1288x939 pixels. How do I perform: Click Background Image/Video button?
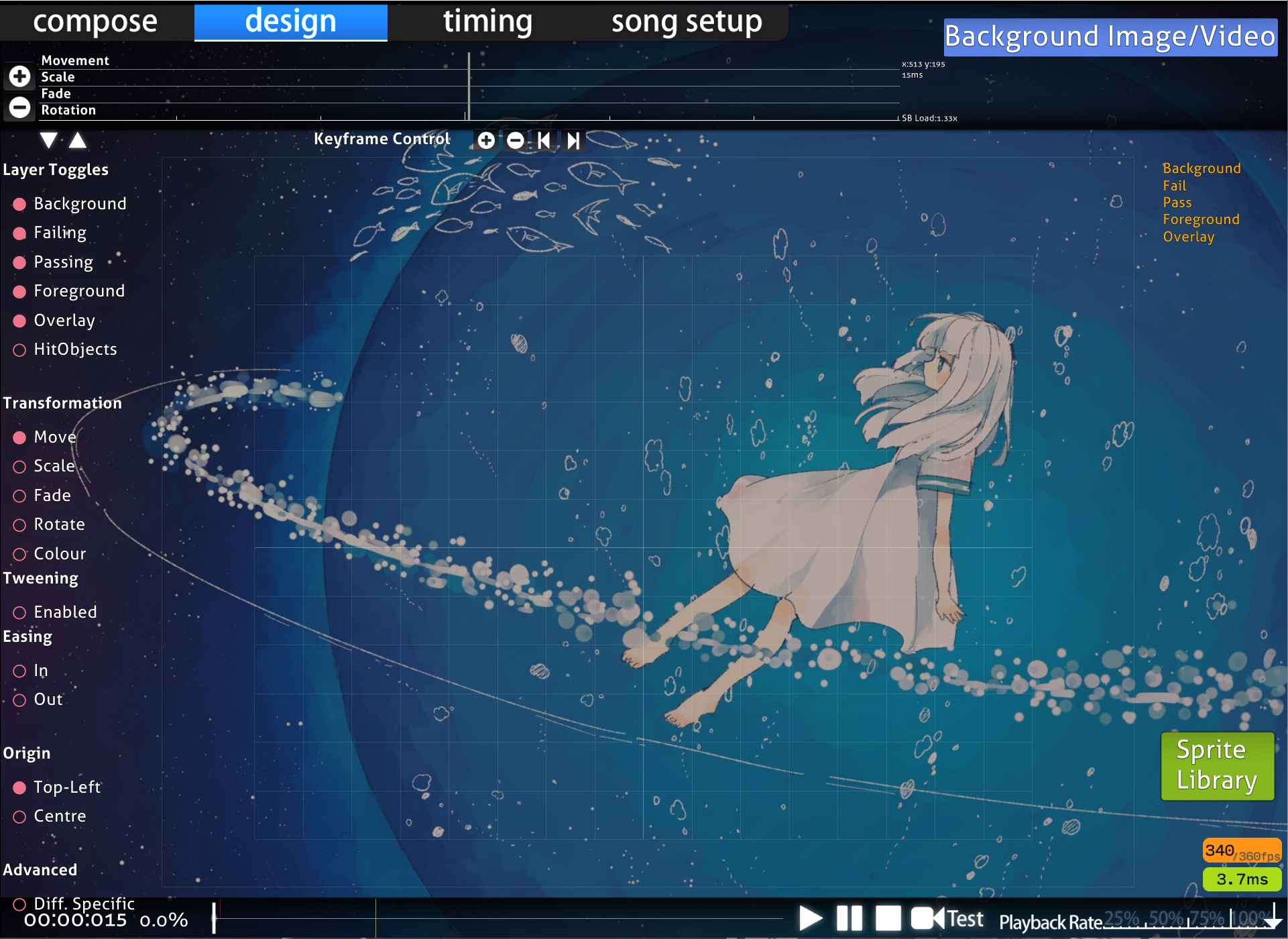click(1110, 36)
